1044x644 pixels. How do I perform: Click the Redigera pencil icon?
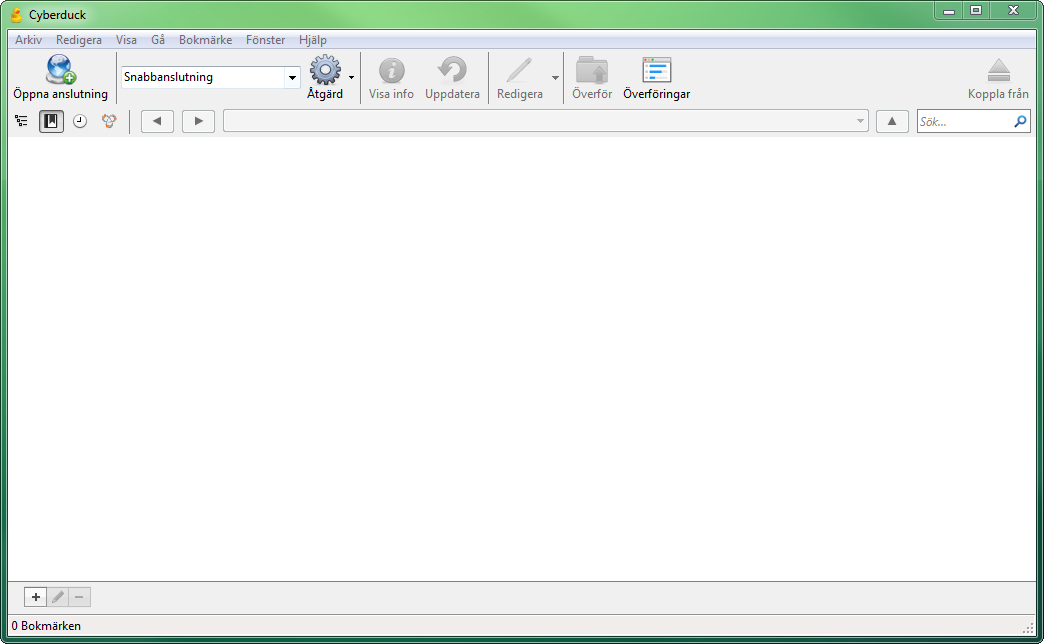[519, 70]
